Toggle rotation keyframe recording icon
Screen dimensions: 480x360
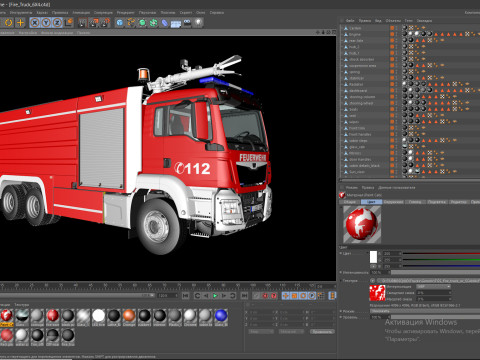pos(303,296)
